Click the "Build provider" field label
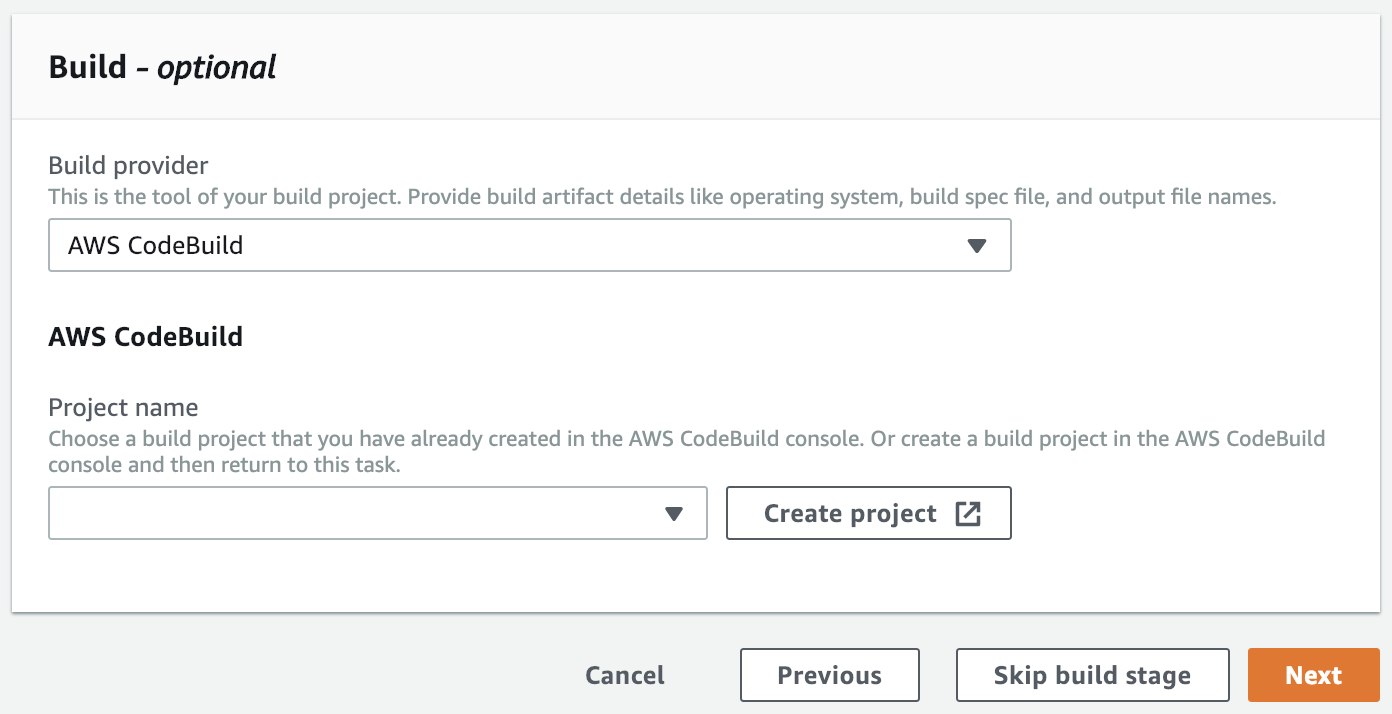Viewport: 1392px width, 714px height. pyautogui.click(x=128, y=165)
